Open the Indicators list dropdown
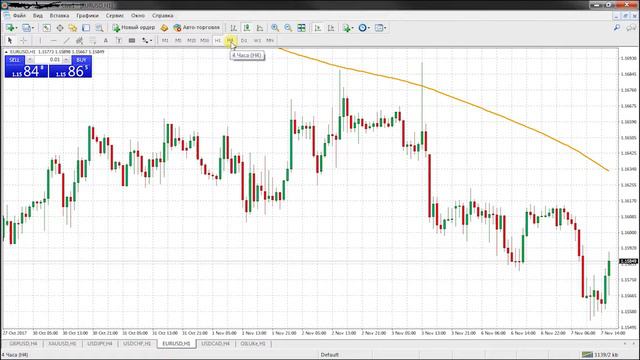 (348, 28)
